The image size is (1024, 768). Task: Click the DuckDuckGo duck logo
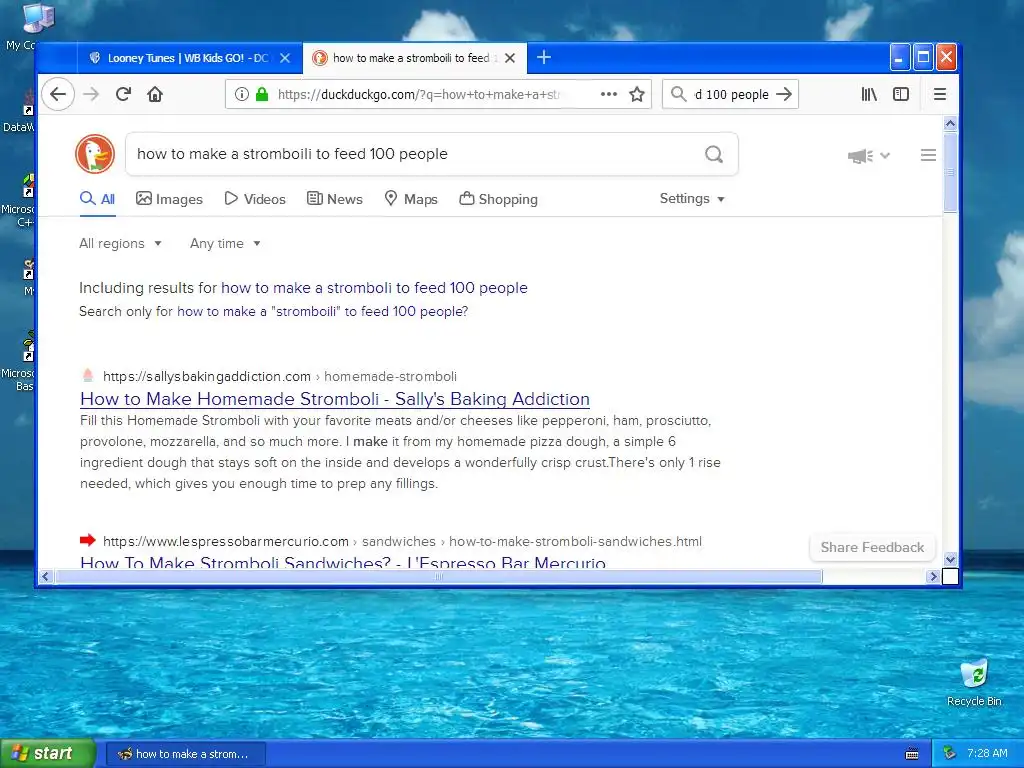click(x=95, y=154)
